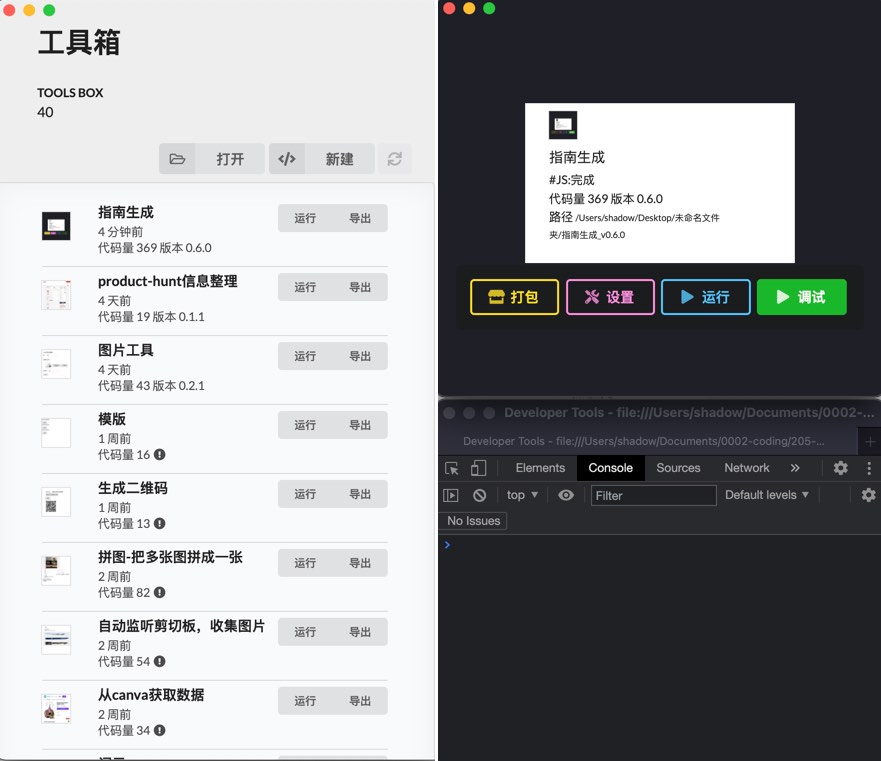Viewport: 881px width, 761px height.
Task: Select the inspect element tool in DevTools
Action: [452, 467]
